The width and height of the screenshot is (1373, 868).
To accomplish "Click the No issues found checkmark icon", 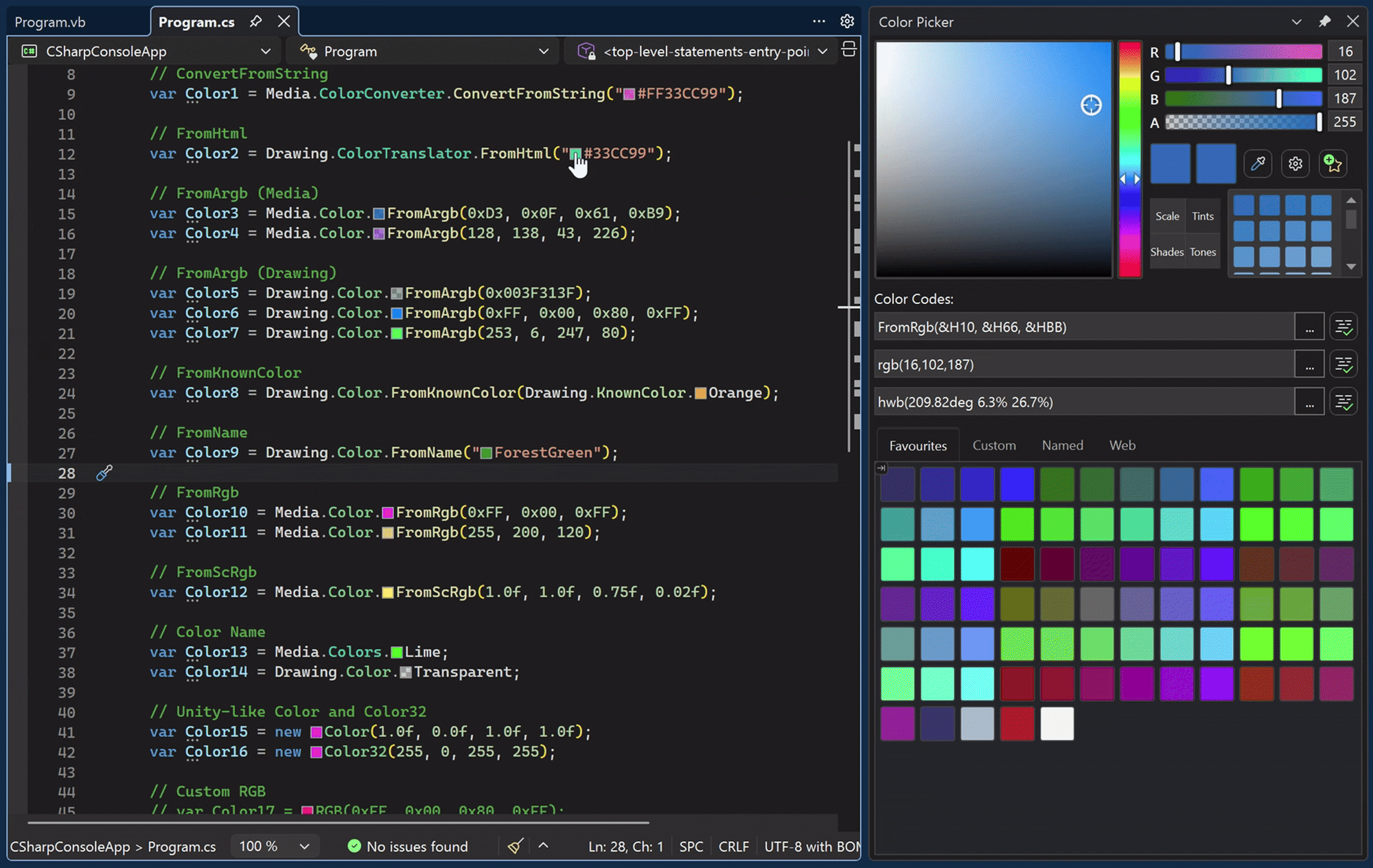I will (354, 846).
